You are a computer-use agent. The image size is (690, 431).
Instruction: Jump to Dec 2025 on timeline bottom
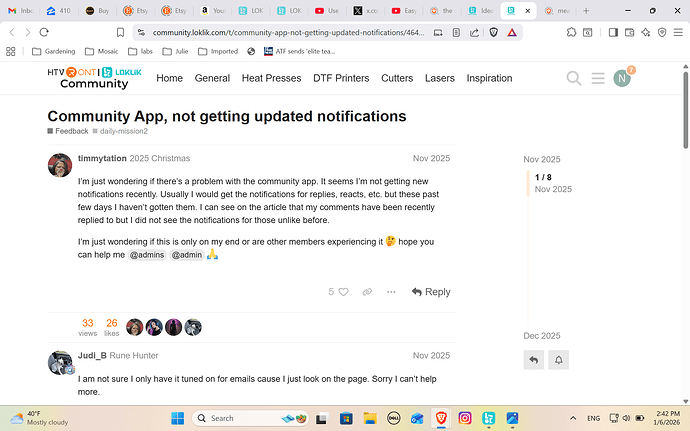point(542,336)
